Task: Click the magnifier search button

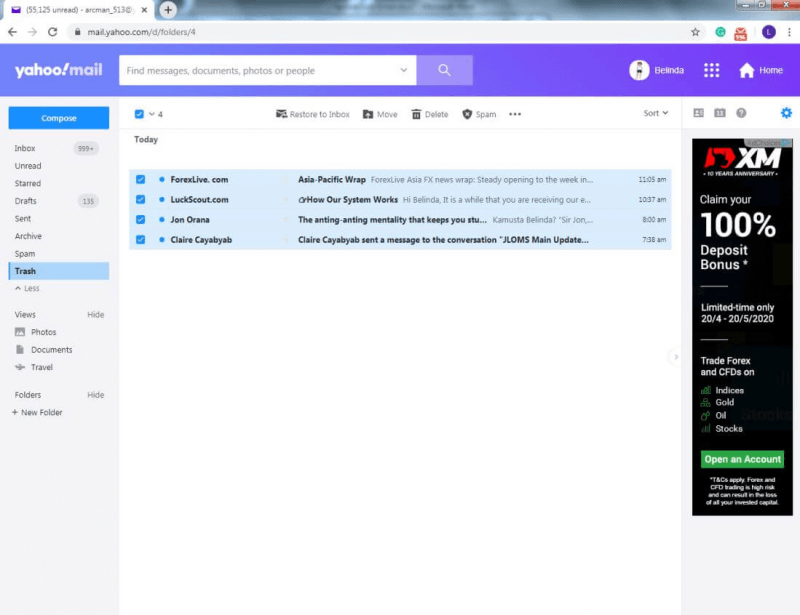Action: [444, 70]
